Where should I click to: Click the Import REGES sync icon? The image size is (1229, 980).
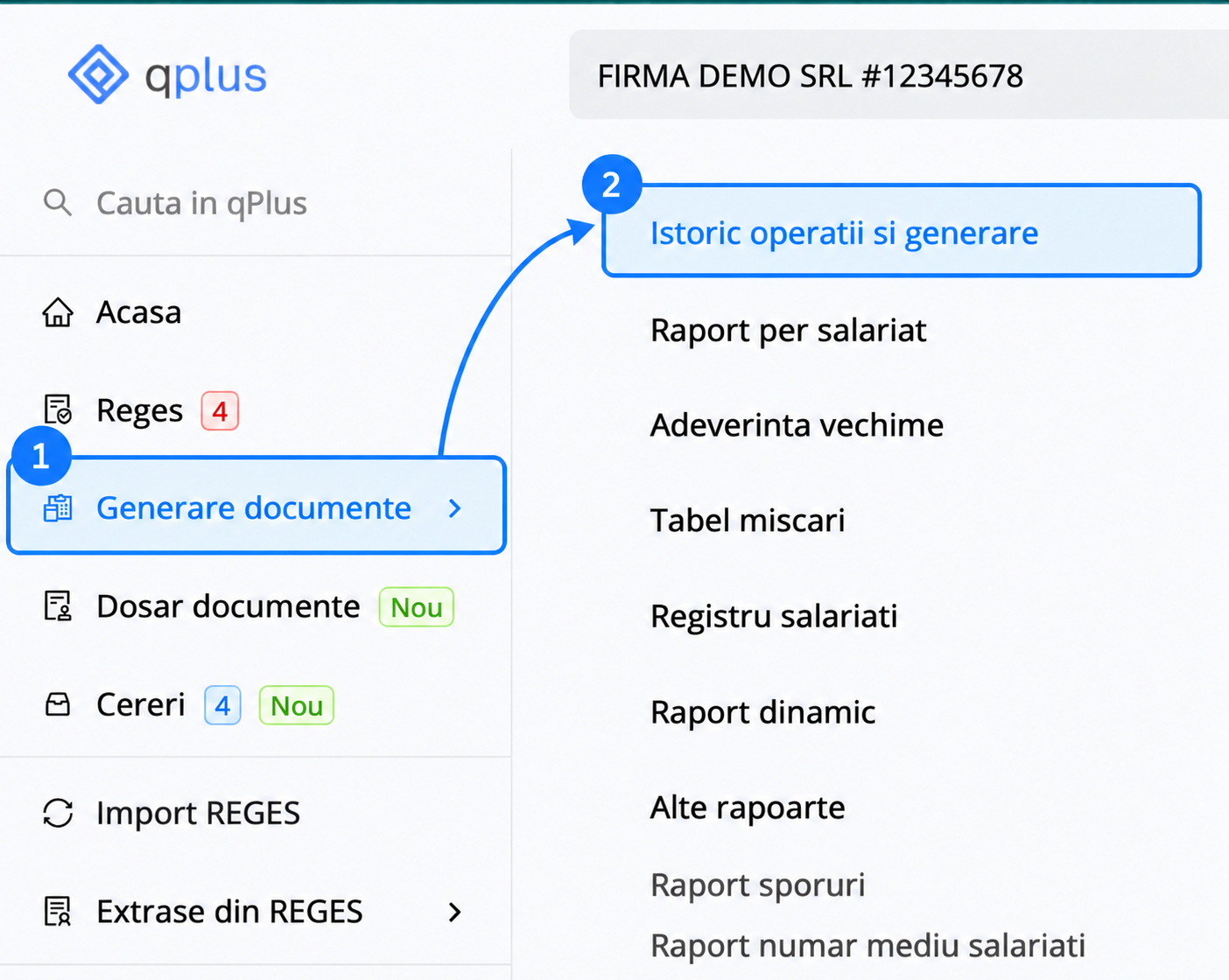(x=58, y=813)
